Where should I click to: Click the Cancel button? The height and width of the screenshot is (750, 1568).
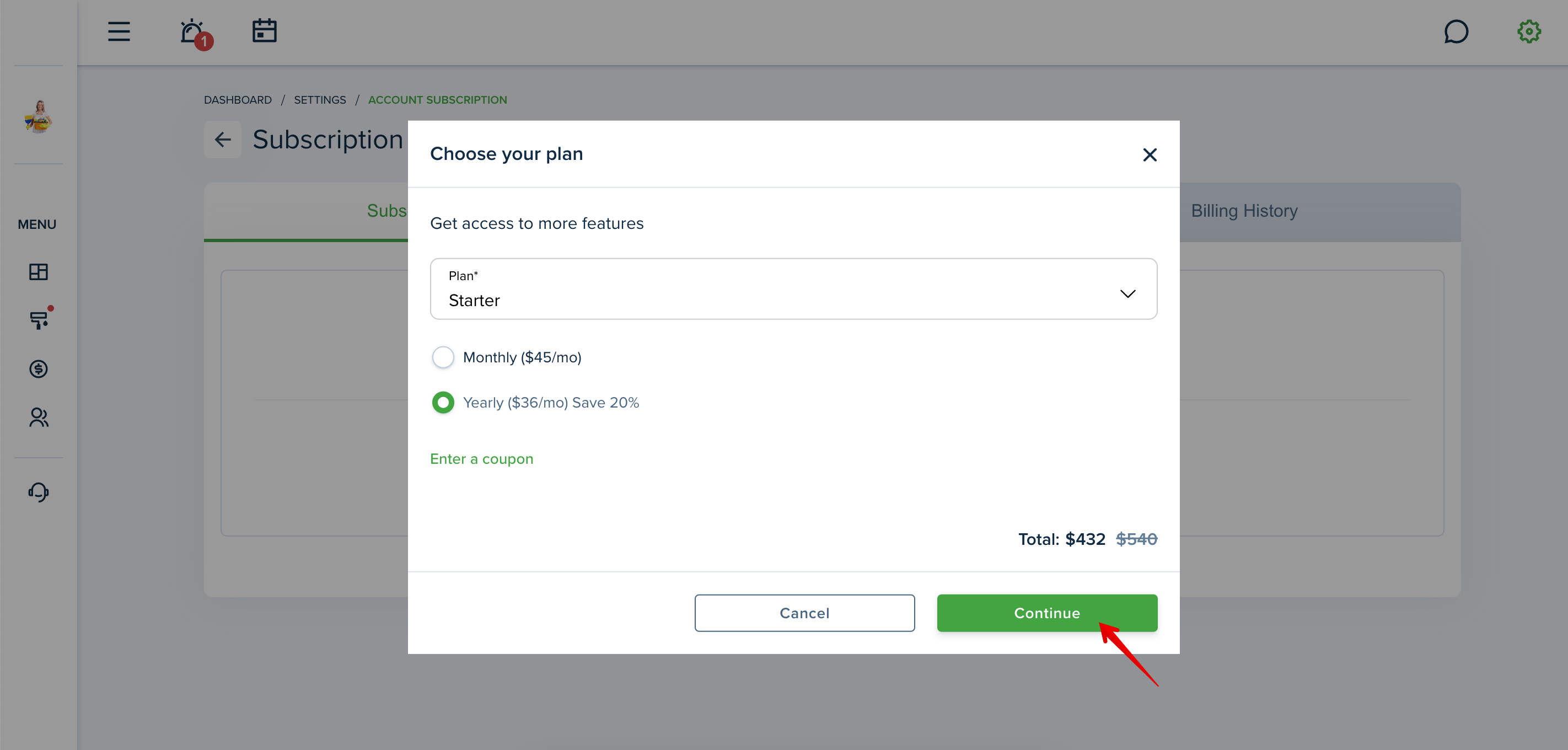pos(804,613)
